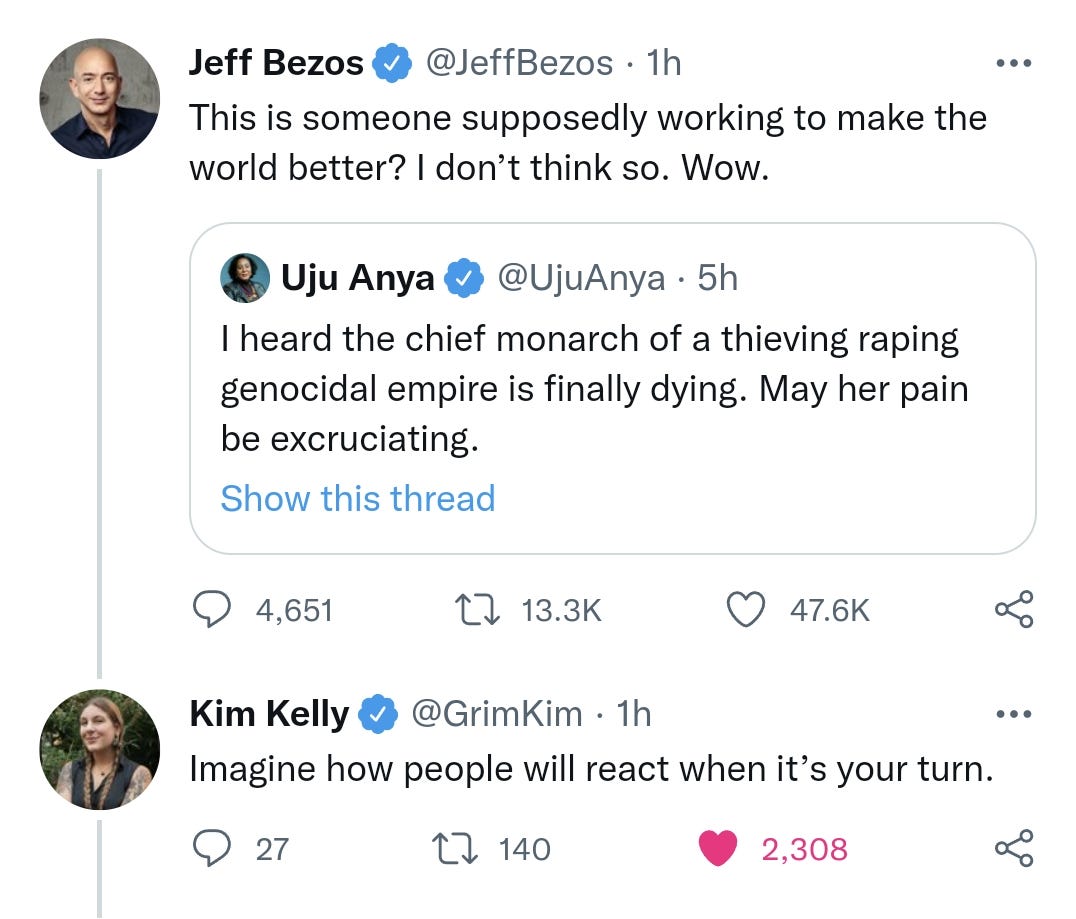Open more options on Kim Kelly's tweet

(x=1014, y=713)
